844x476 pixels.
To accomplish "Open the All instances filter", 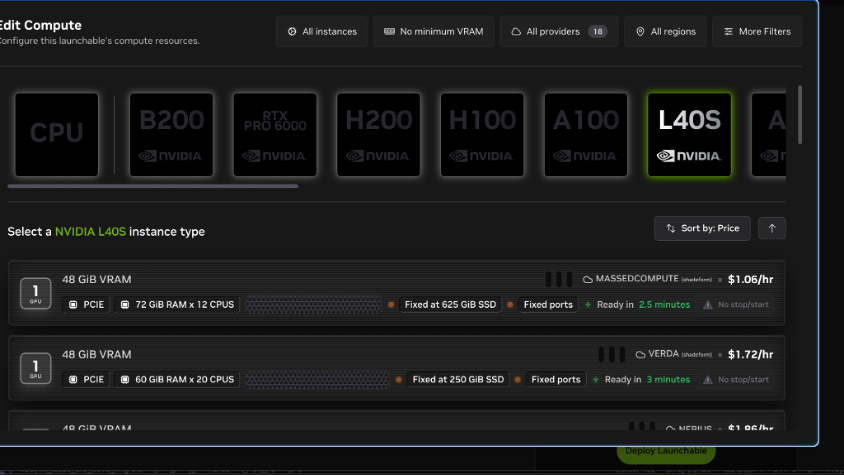I will click(322, 31).
